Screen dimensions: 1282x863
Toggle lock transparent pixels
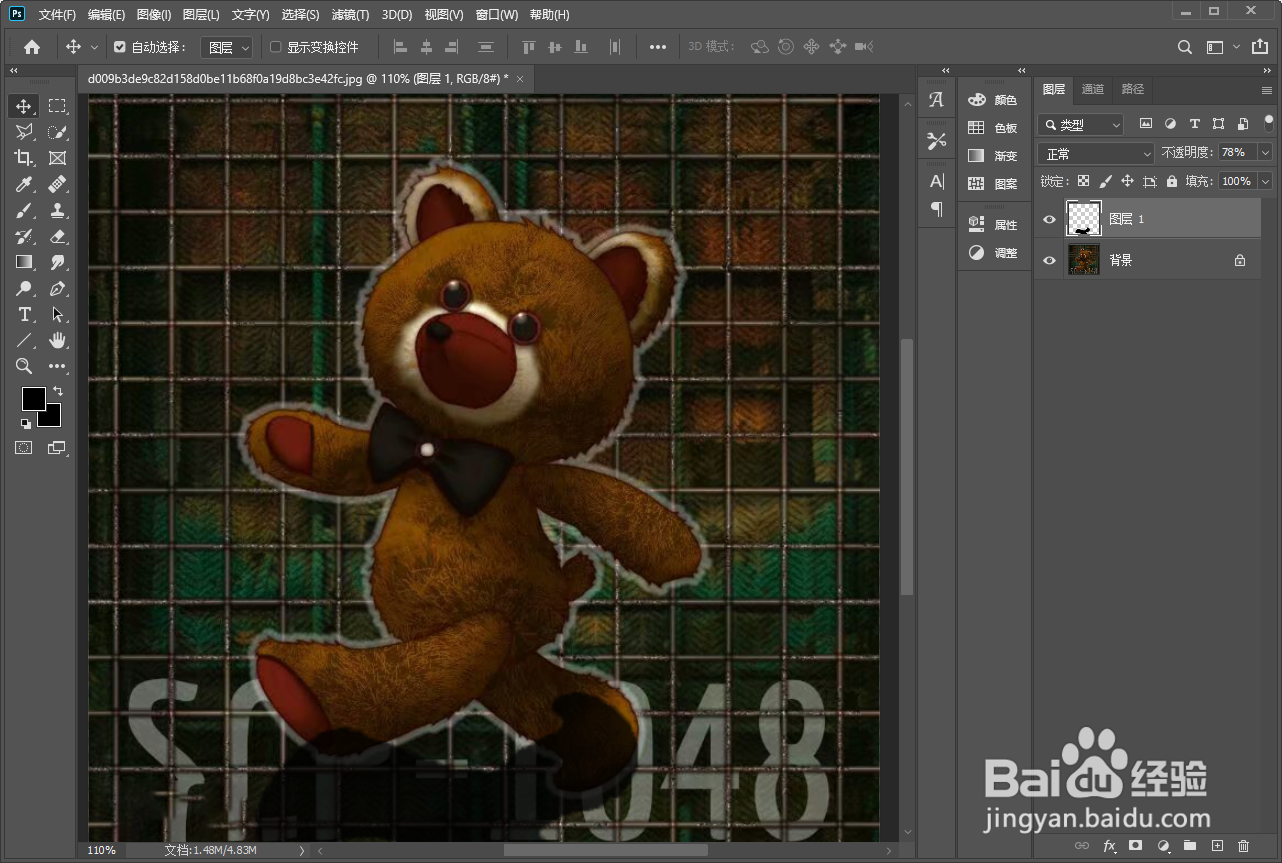point(1083,182)
